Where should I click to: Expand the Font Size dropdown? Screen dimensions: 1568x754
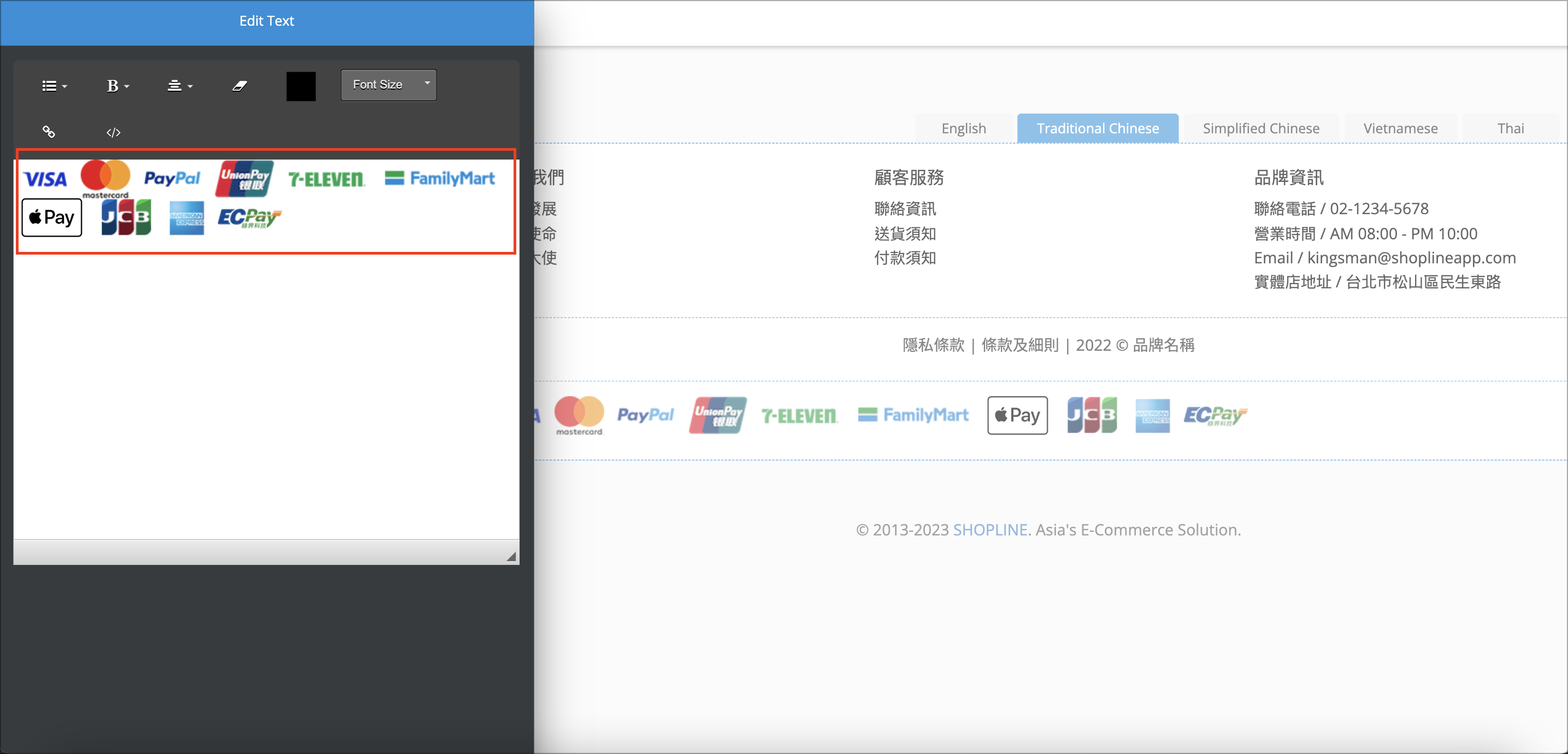[x=388, y=85]
